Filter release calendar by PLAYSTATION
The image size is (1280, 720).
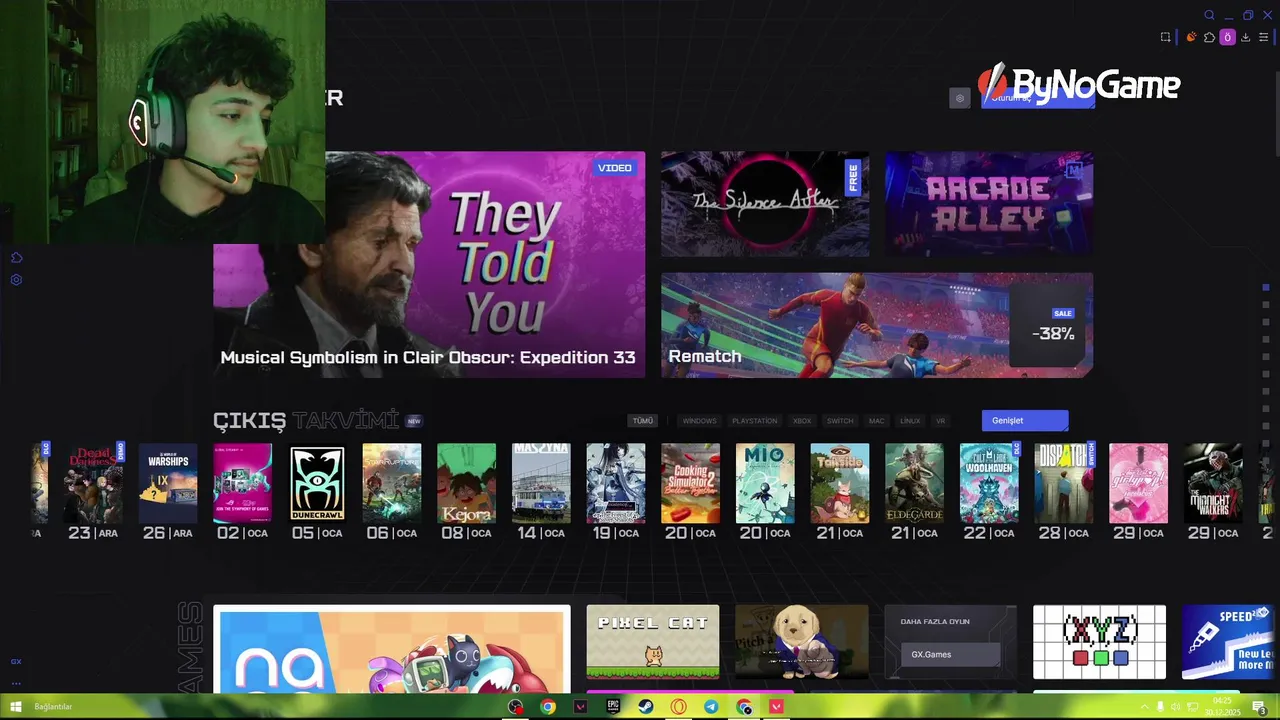(x=754, y=421)
